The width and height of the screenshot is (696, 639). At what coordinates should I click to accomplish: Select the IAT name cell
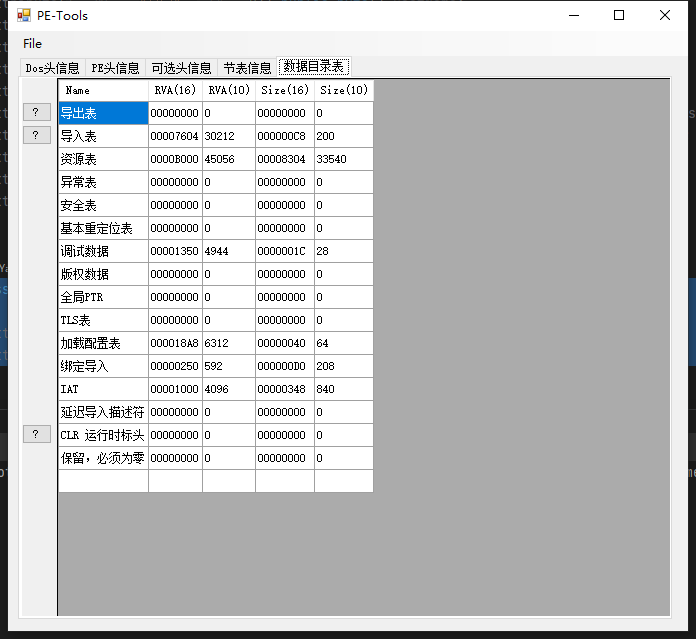click(103, 389)
